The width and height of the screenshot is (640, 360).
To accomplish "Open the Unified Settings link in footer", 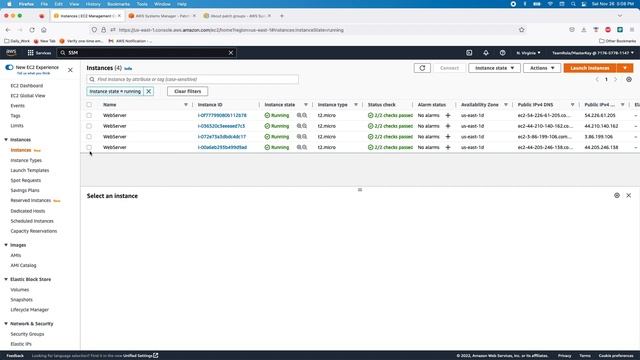I will (140, 356).
